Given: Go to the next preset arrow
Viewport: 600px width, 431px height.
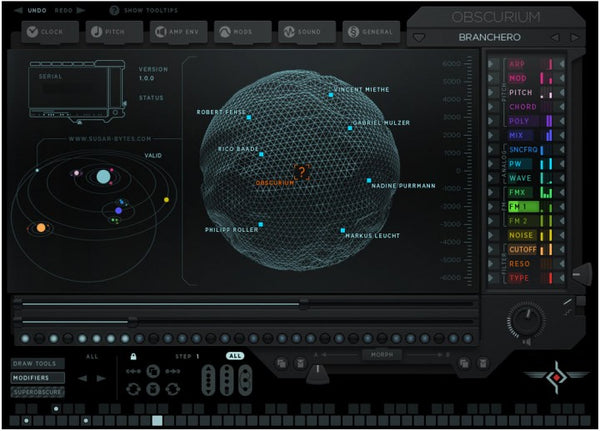Looking at the screenshot, I should [574, 38].
